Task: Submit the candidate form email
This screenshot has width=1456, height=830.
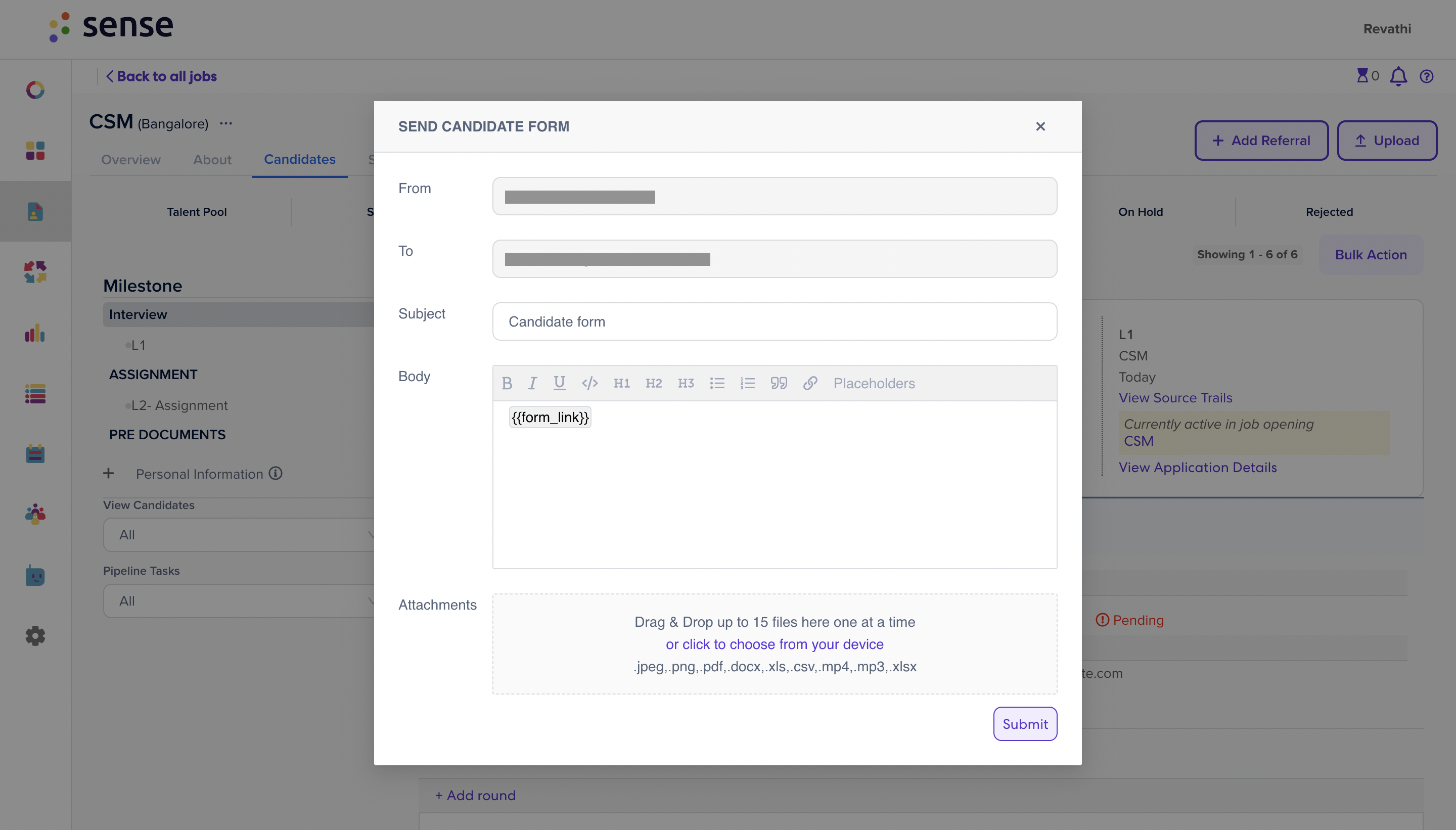Action: coord(1025,724)
